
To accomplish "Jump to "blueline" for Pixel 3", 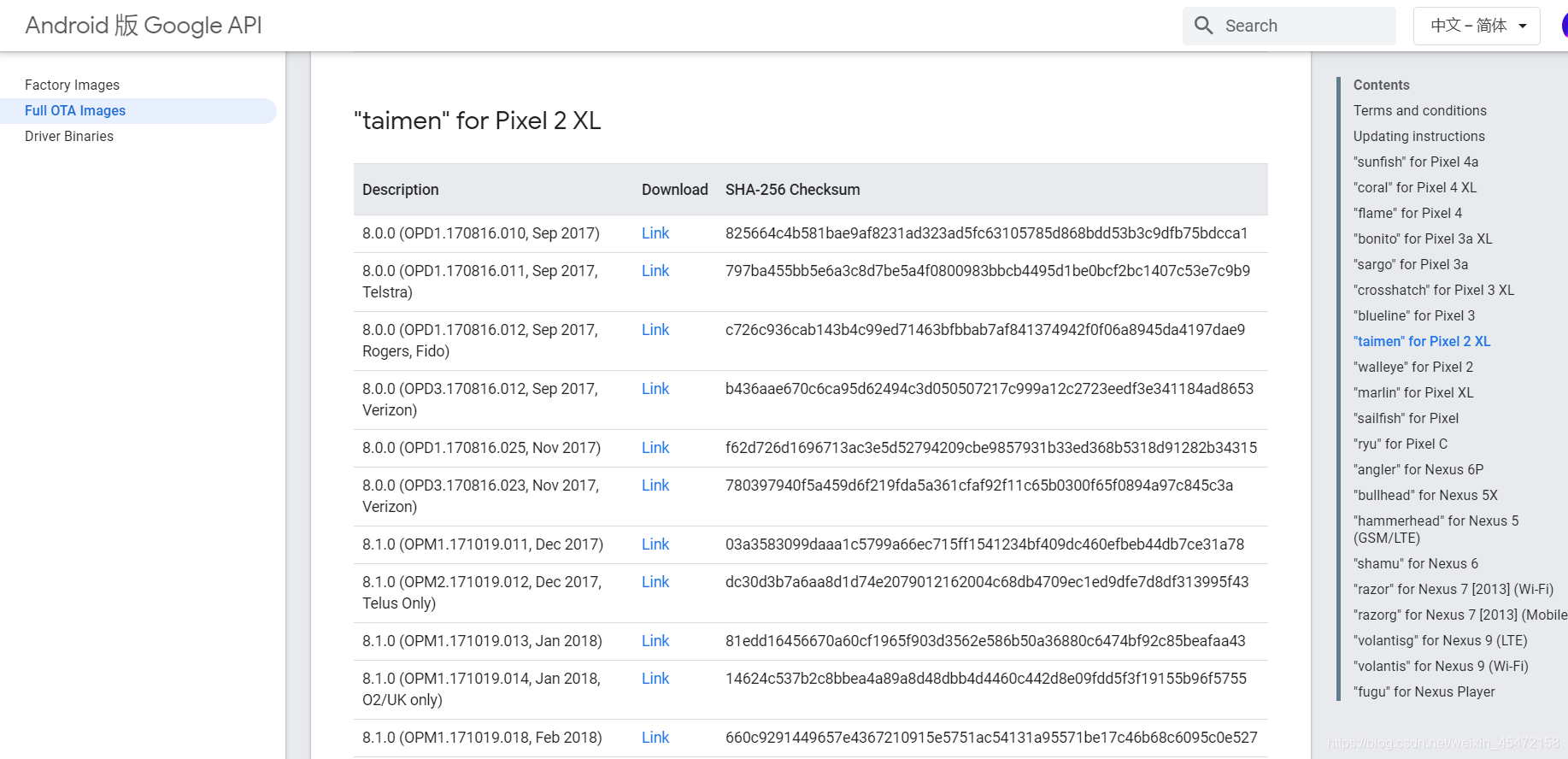I will pos(1414,315).
